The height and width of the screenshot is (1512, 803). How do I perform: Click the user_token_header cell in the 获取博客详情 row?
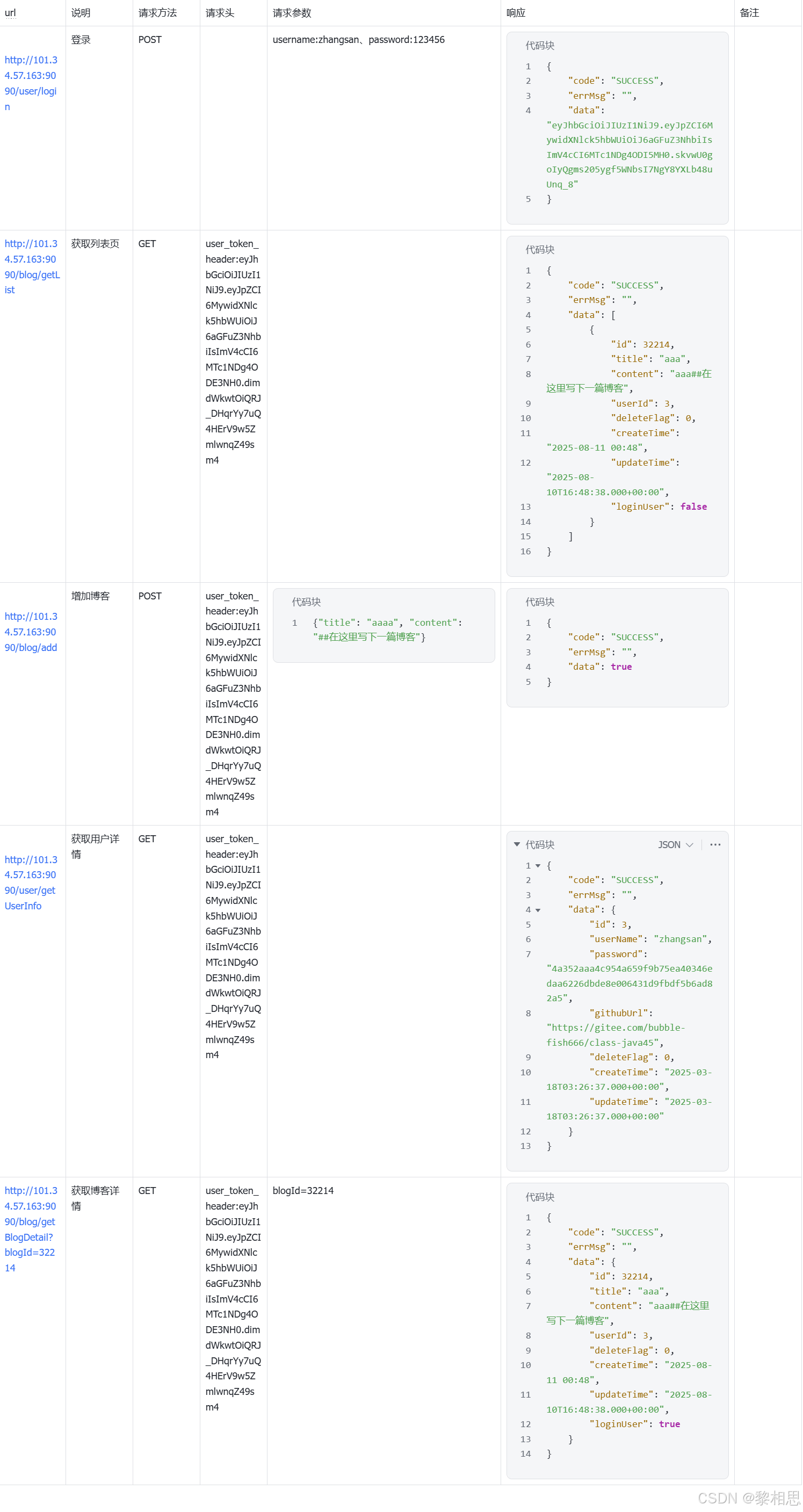click(x=233, y=1298)
